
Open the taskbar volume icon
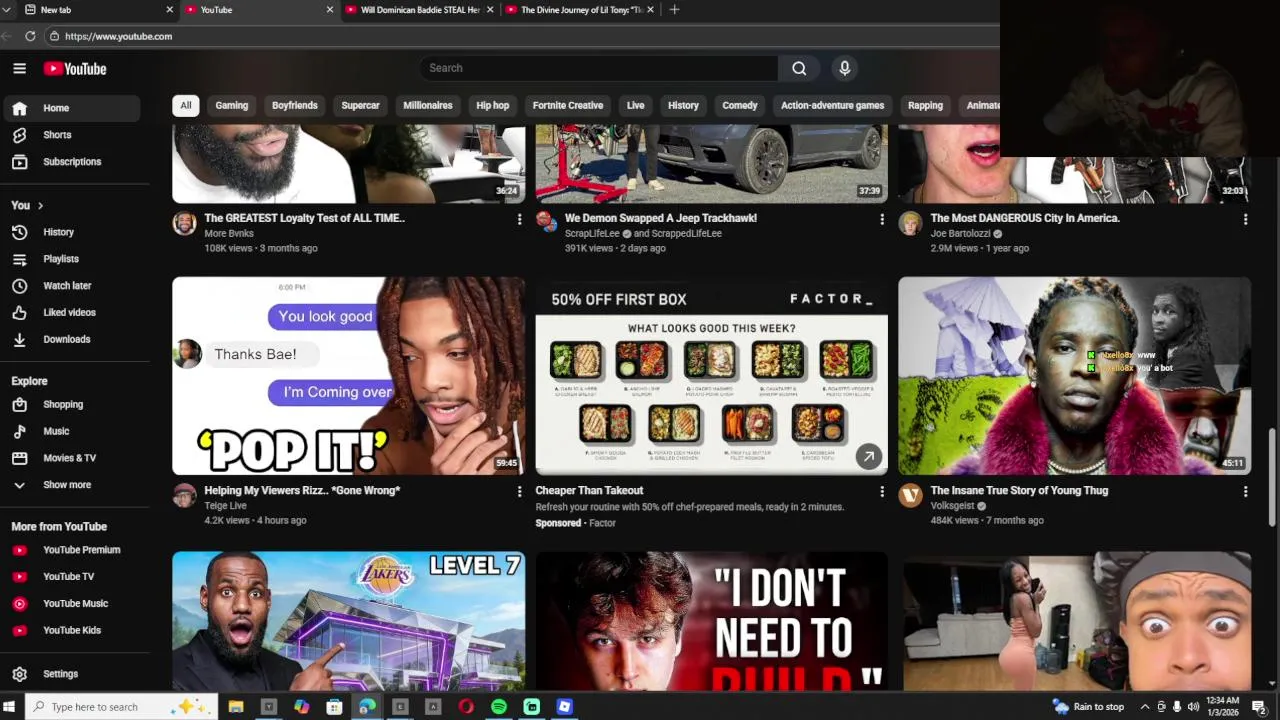1193,707
